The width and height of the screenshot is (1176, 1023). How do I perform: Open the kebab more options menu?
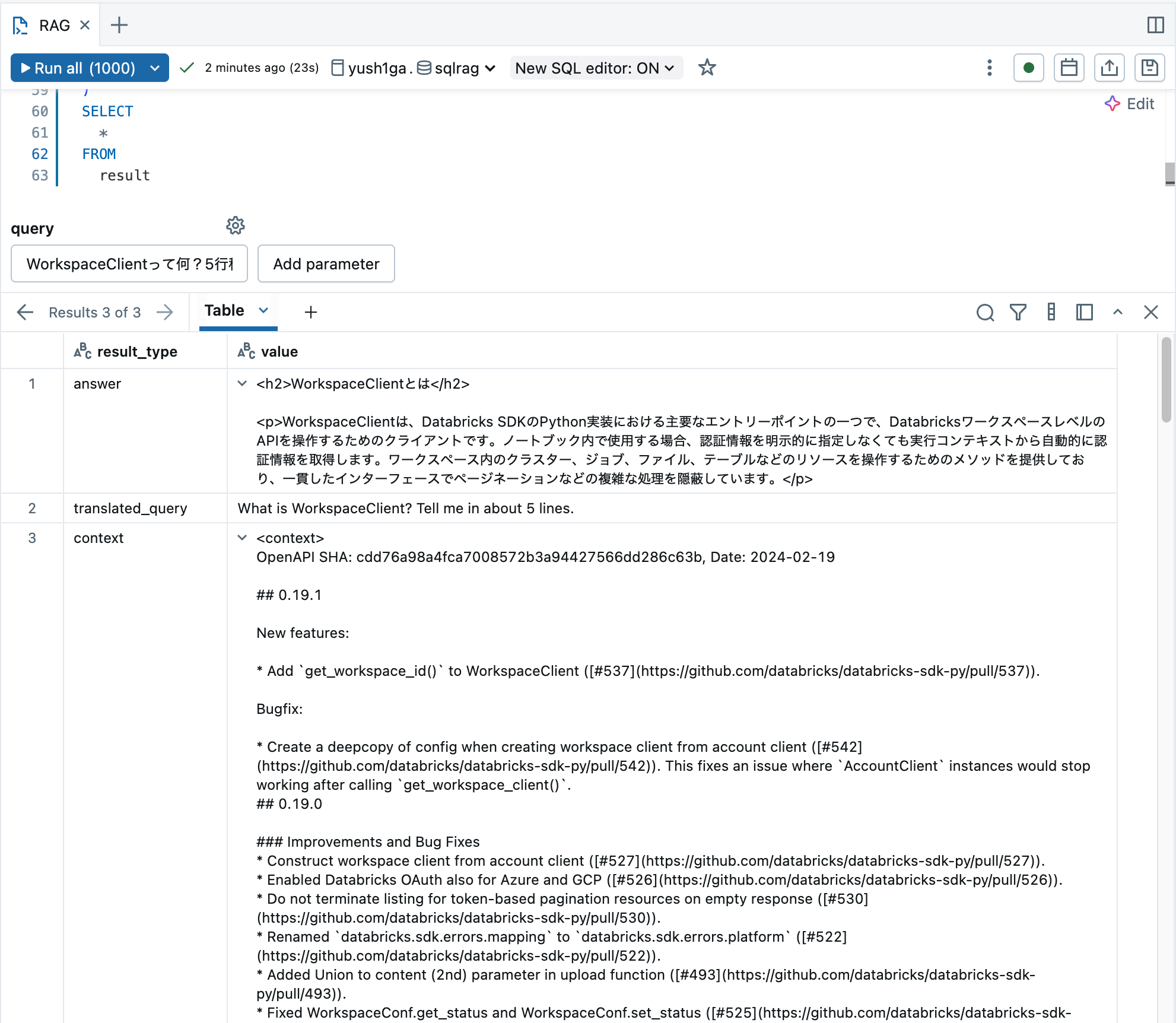989,68
